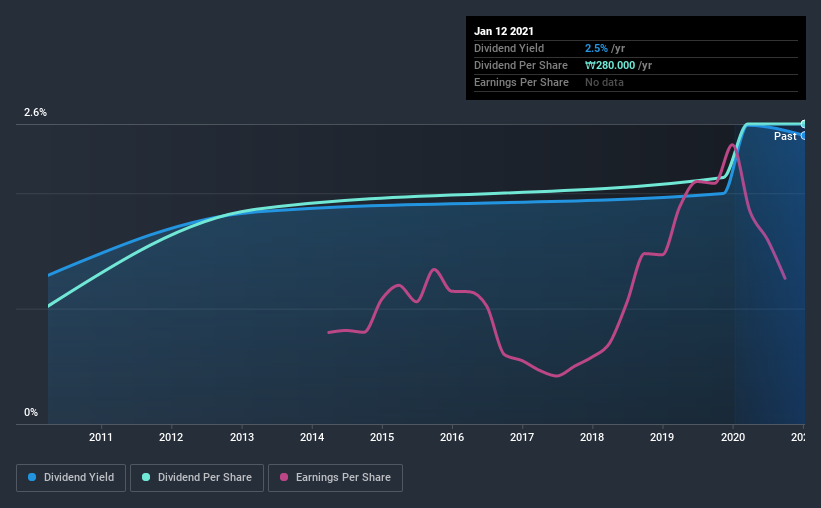The height and width of the screenshot is (508, 821).
Task: Click the Past marker label
Action: point(785,136)
